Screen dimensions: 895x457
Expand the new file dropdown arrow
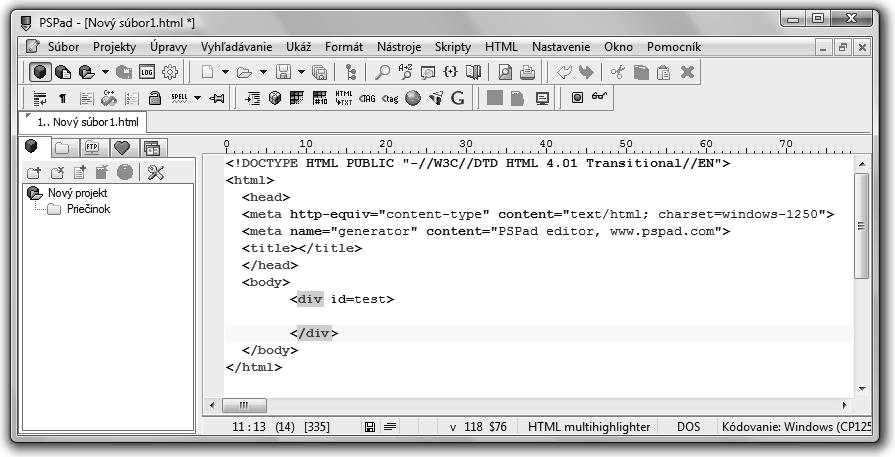coord(225,72)
